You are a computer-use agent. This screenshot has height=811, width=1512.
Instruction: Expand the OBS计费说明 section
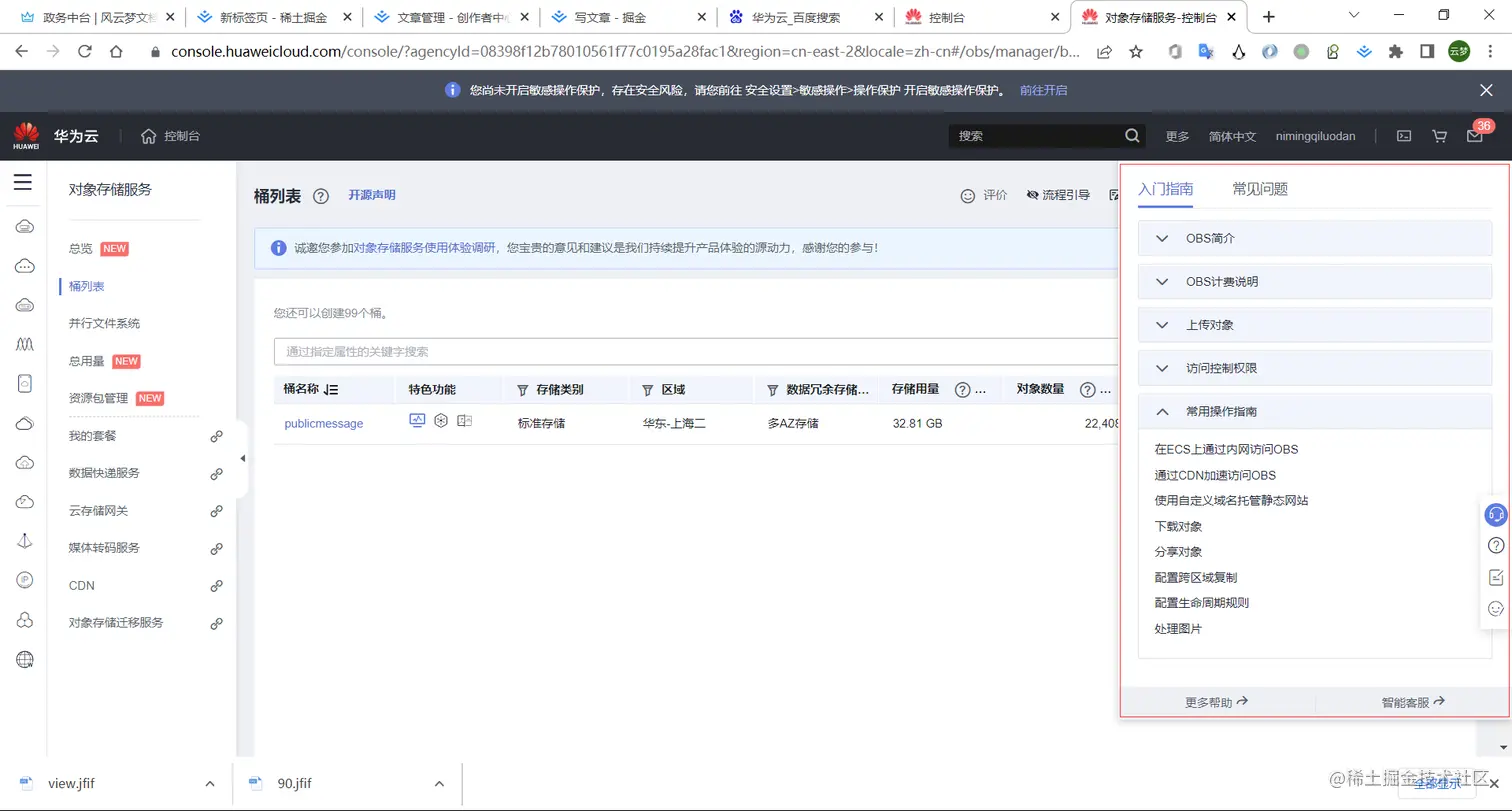click(1315, 282)
